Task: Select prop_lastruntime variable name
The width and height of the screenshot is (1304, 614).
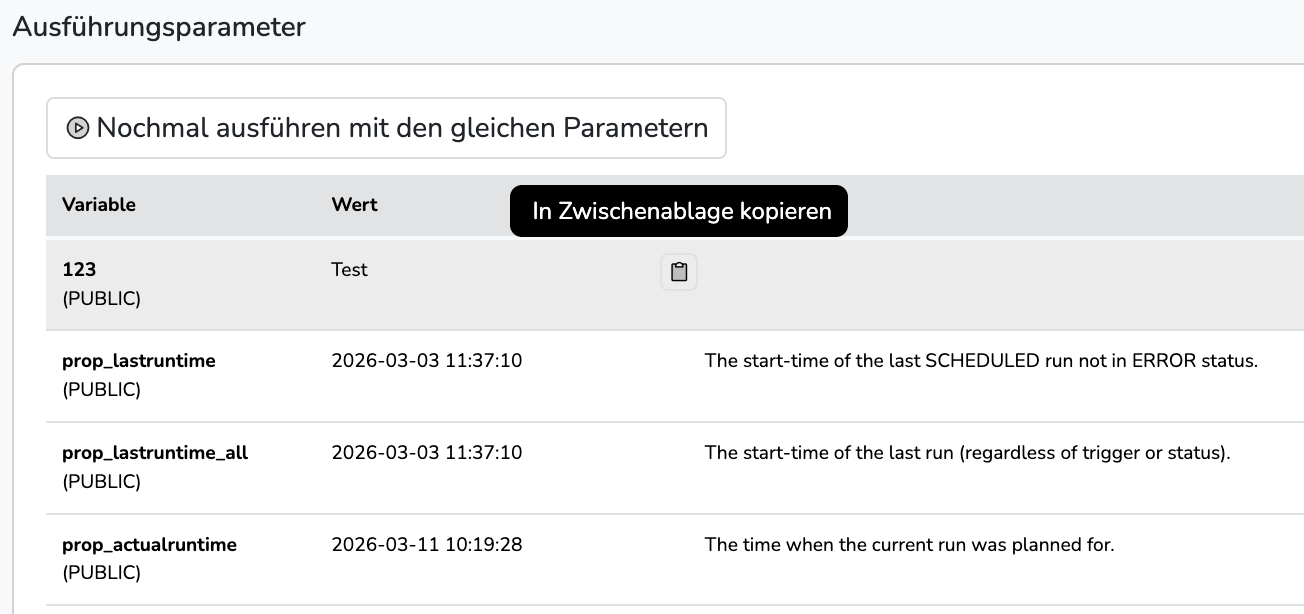Action: coord(138,361)
